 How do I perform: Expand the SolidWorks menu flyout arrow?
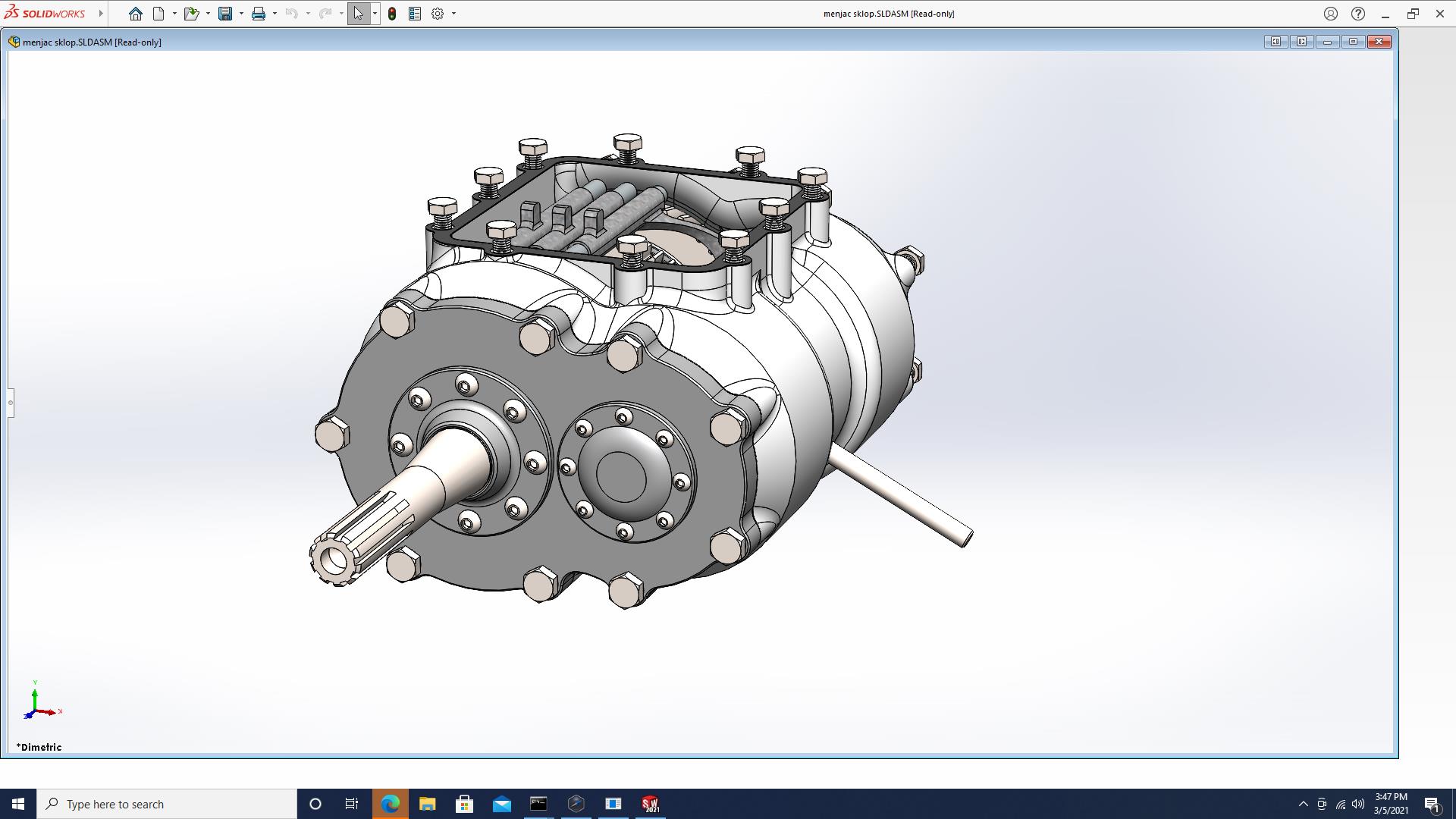pos(101,14)
